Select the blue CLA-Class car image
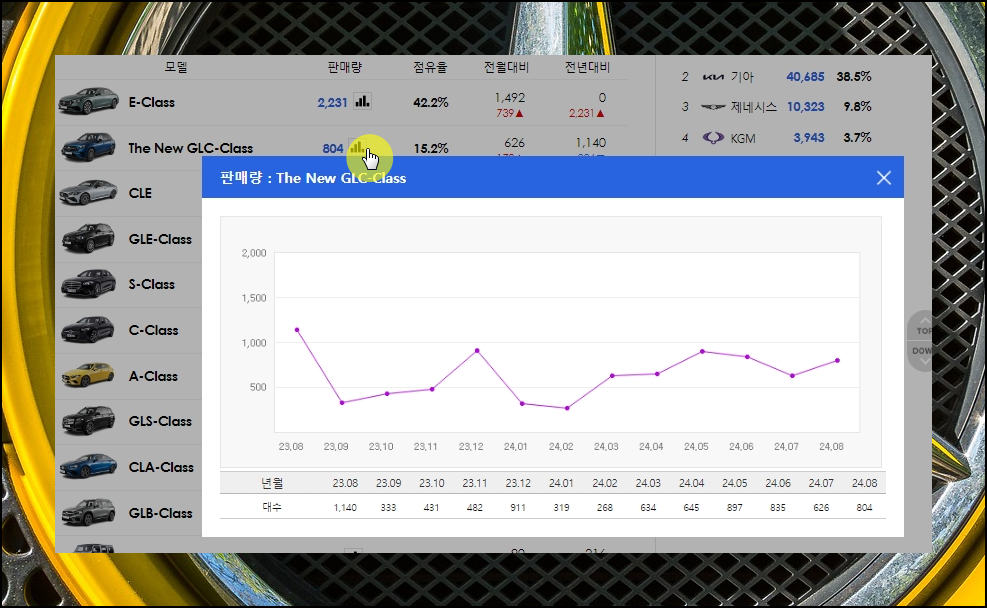Screen dimensions: 987x608 (89, 466)
